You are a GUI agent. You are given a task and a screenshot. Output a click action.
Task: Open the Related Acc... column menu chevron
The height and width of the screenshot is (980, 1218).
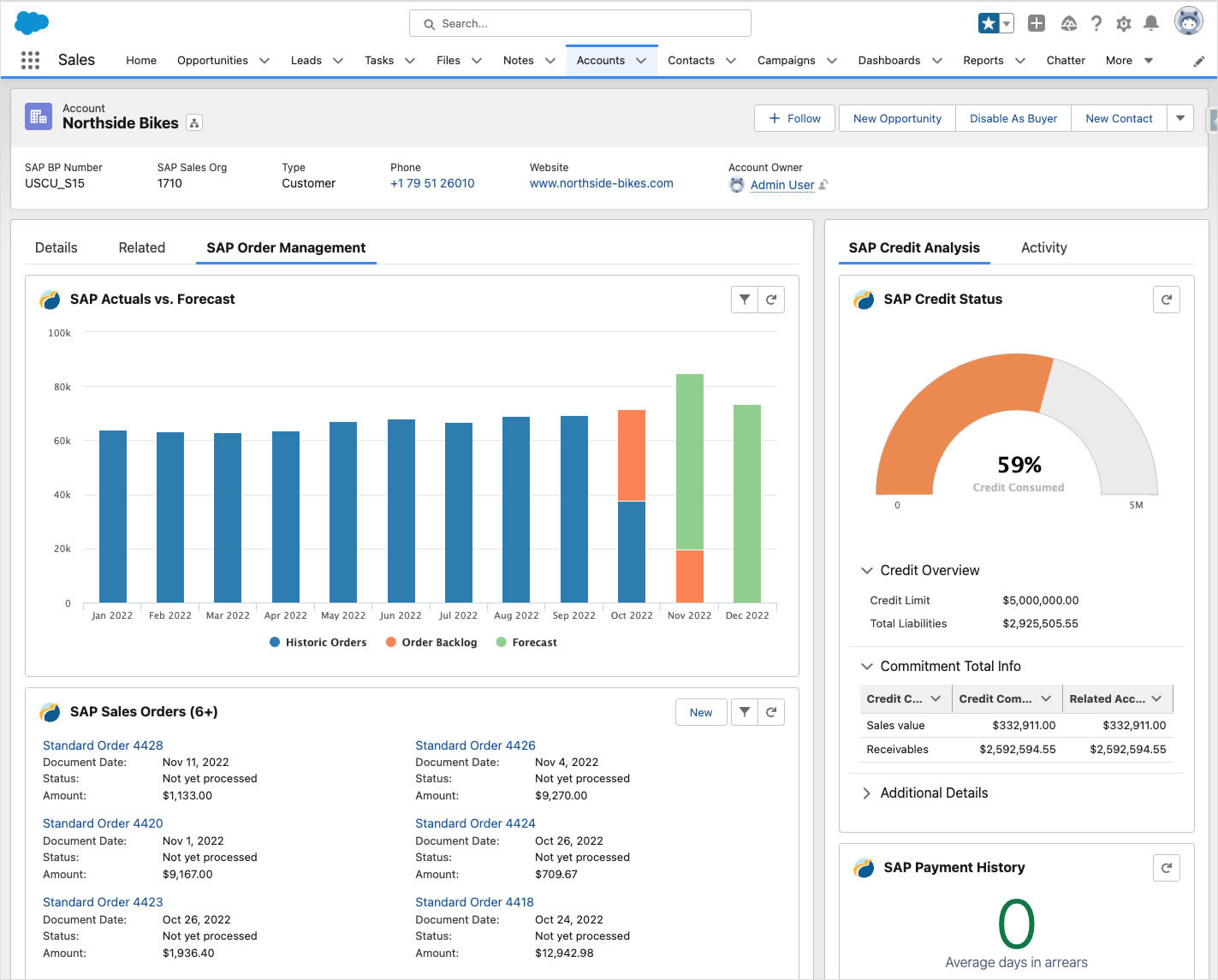click(1157, 699)
